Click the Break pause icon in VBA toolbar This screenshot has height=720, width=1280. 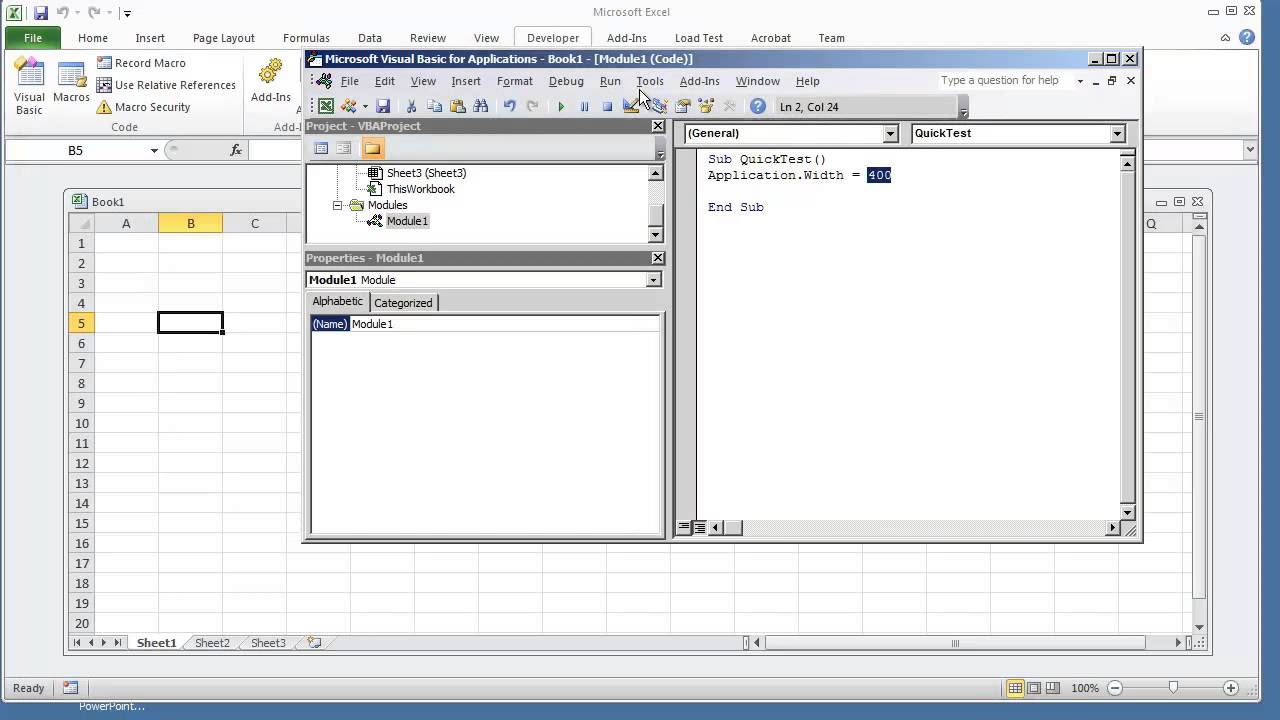tap(584, 106)
